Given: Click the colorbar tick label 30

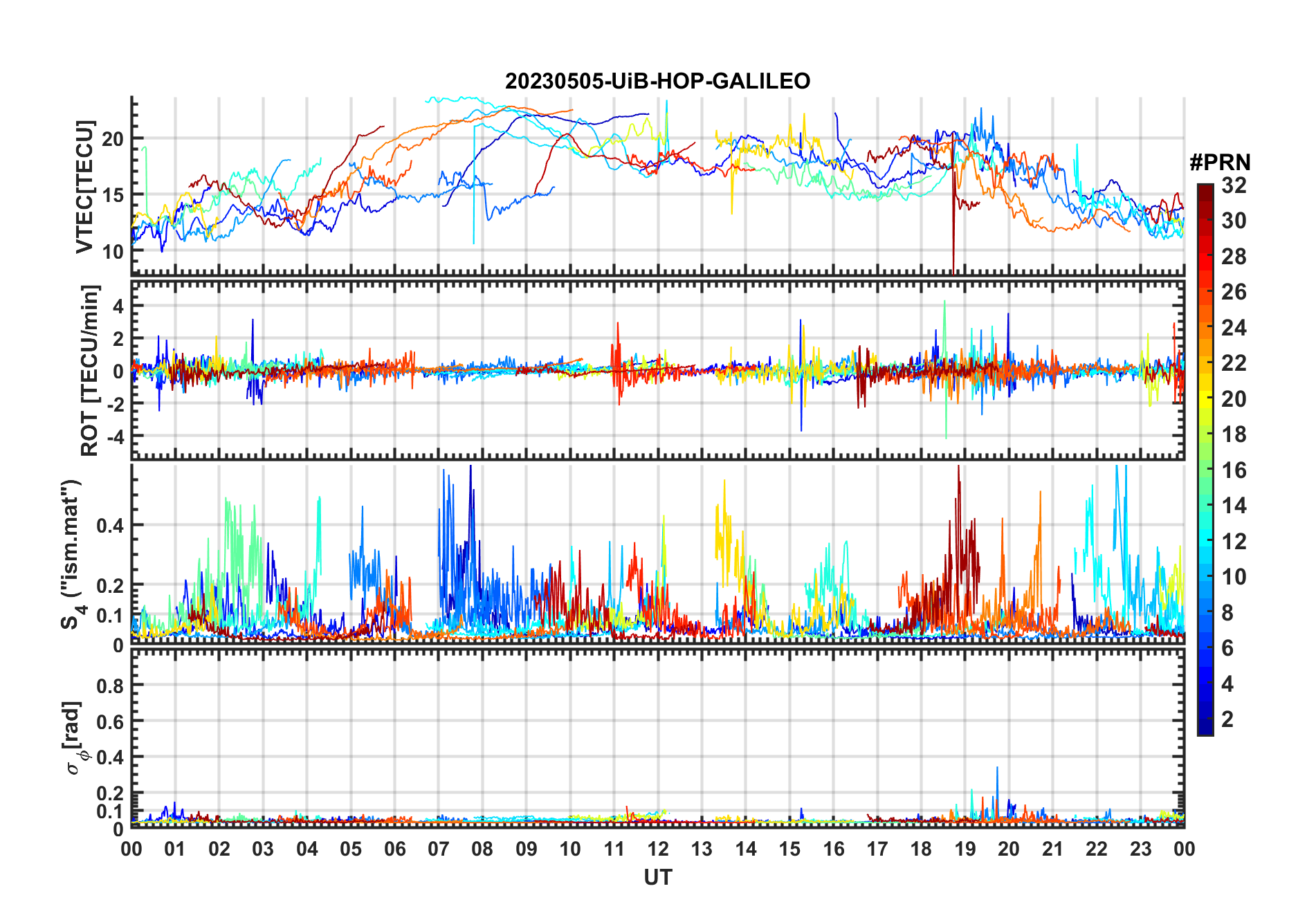Looking at the screenshot, I should [x=1234, y=221].
